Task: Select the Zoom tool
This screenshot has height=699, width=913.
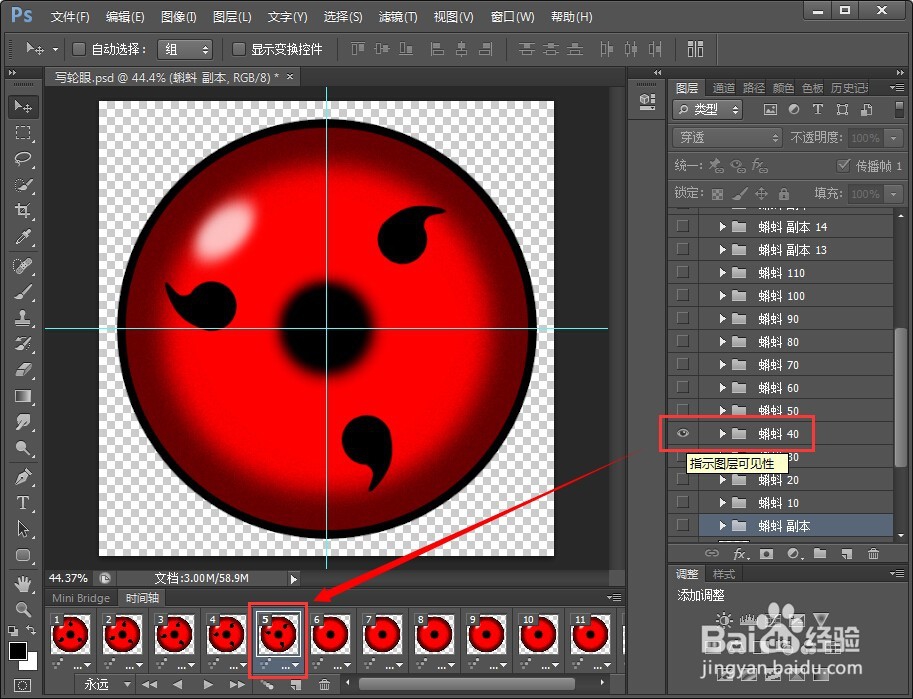Action: [x=23, y=609]
